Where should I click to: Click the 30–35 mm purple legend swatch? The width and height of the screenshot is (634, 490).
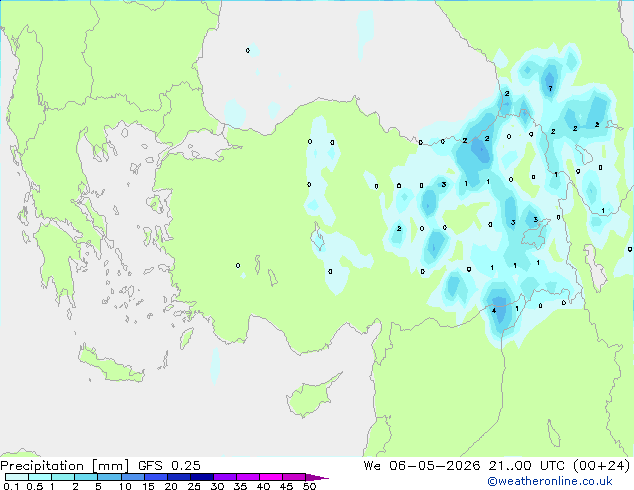click(224, 477)
